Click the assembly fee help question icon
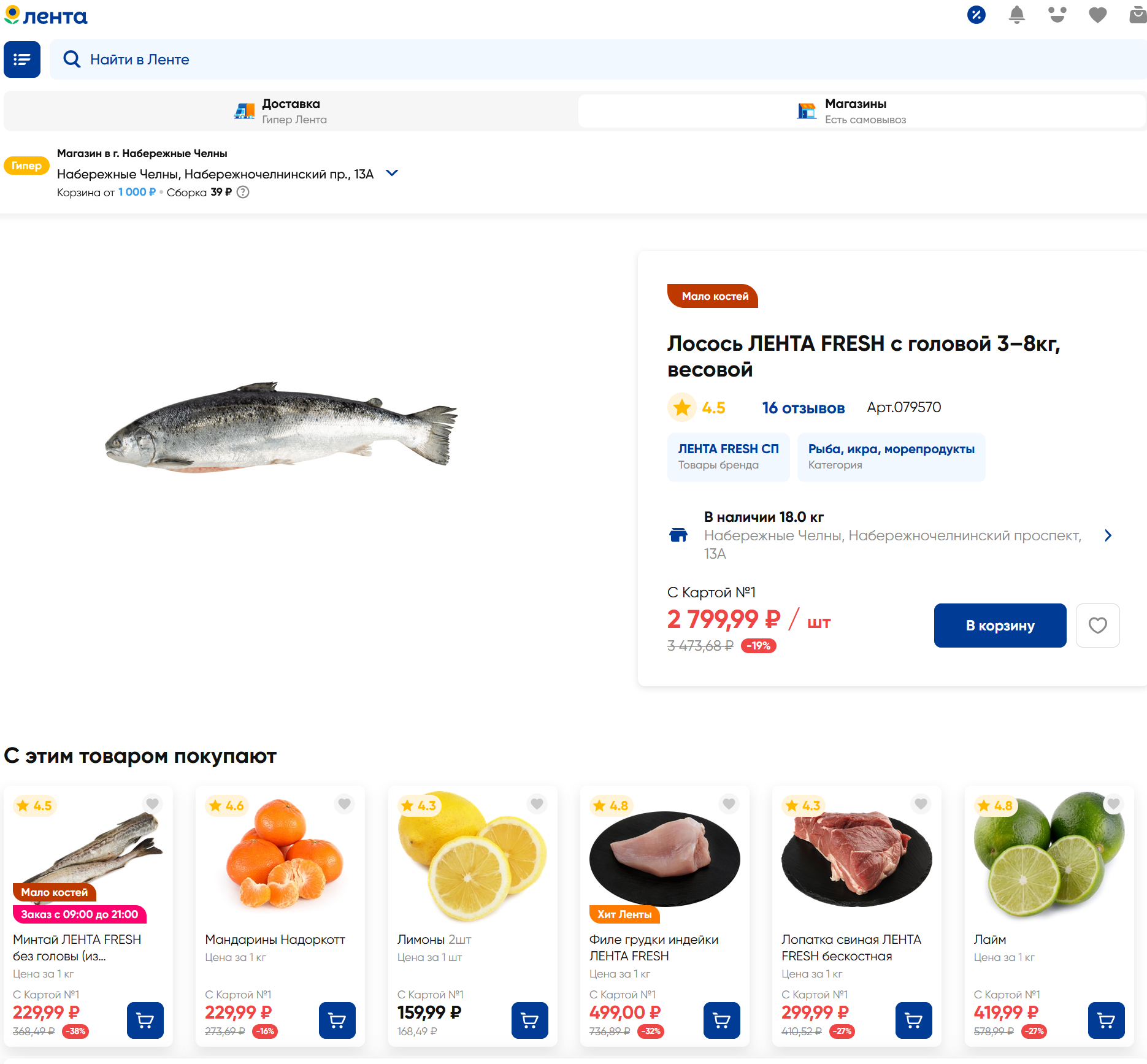The height and width of the screenshot is (1064, 1147). [x=244, y=193]
